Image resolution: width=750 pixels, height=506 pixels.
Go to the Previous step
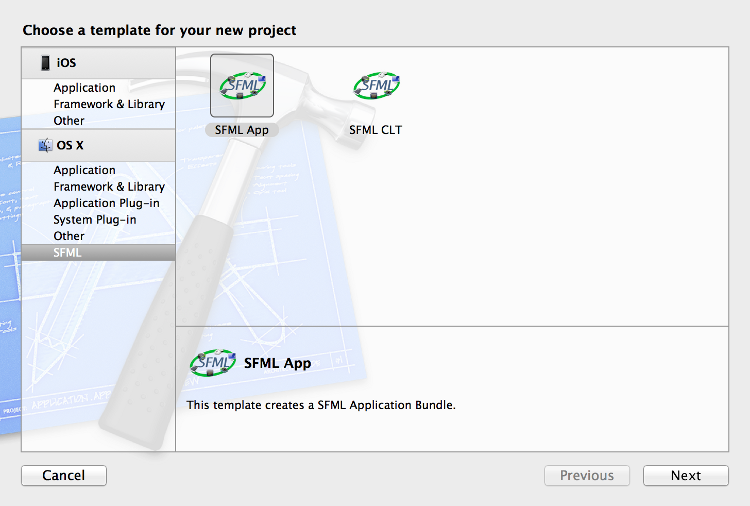coord(587,475)
